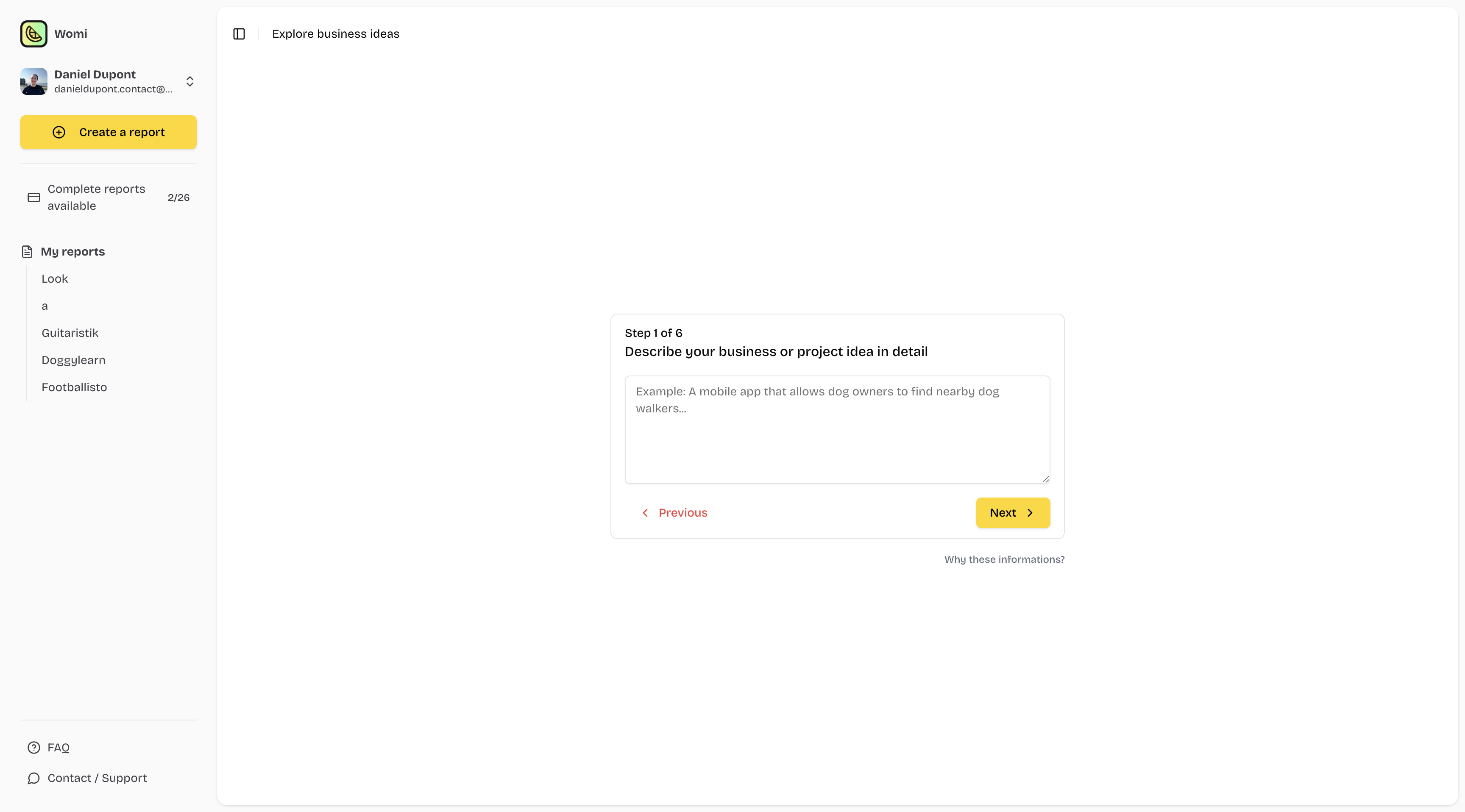
Task: Toggle the sidebar panel icon
Action: (x=239, y=34)
